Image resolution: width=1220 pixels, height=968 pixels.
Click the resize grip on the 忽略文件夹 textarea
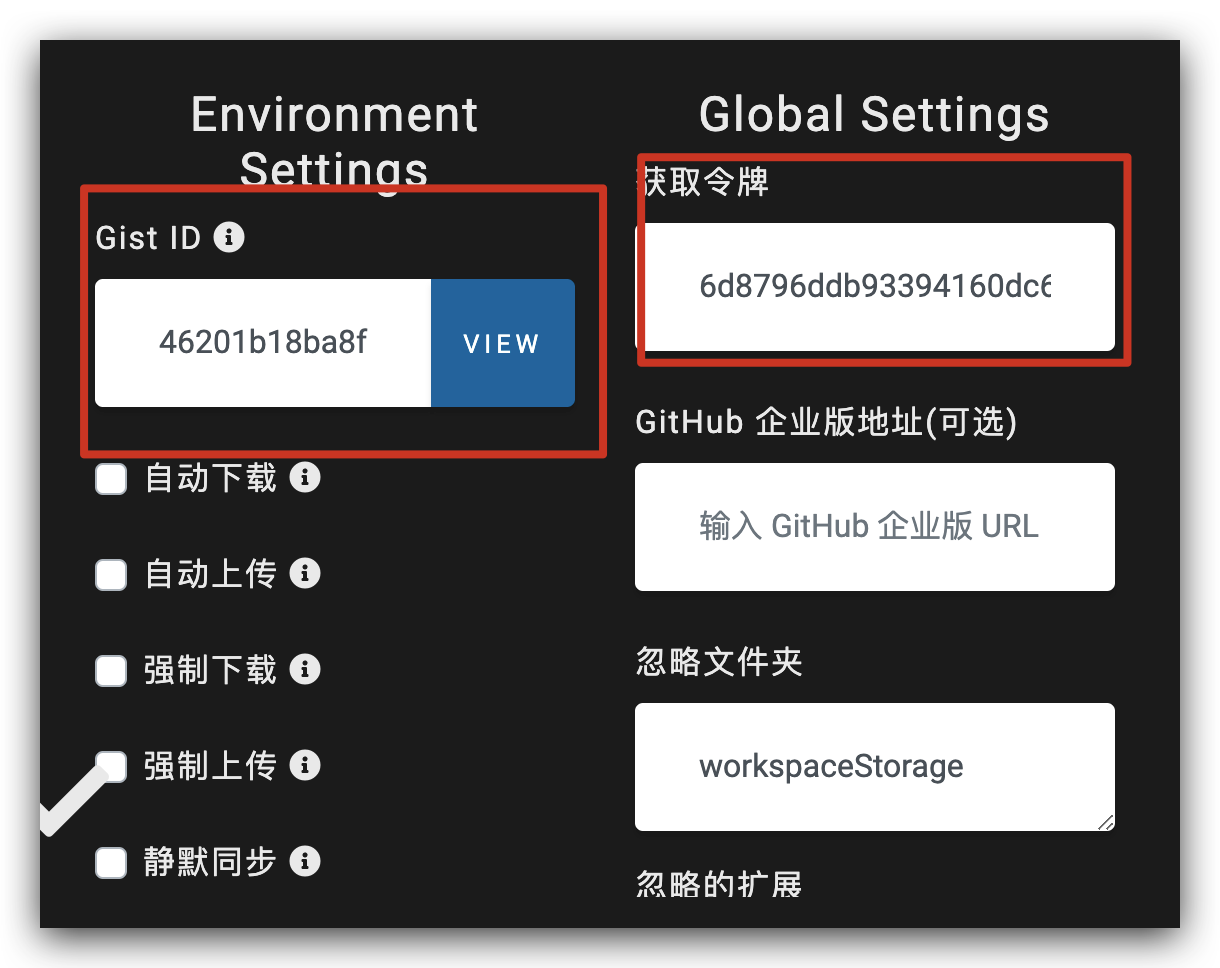[1106, 823]
